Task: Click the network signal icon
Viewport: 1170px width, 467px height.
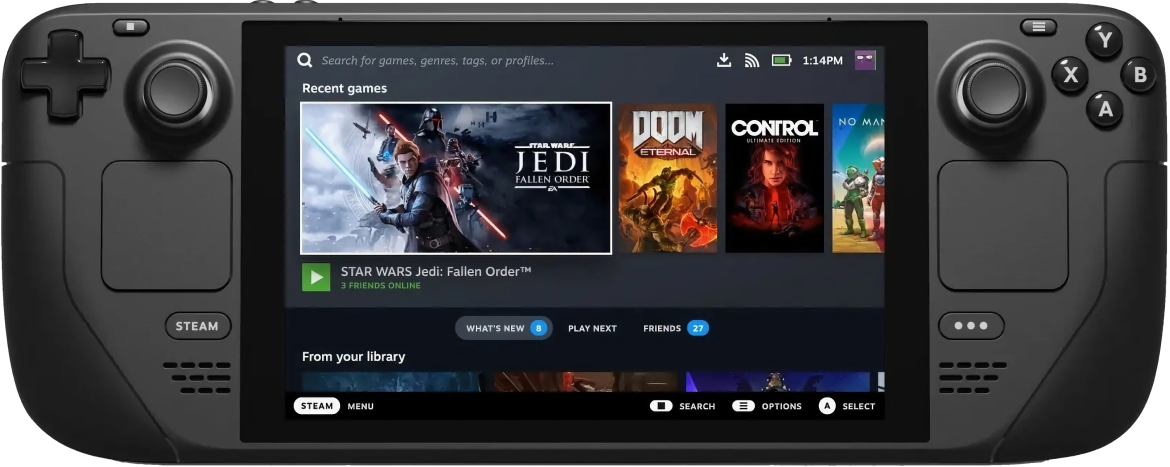Action: (751, 60)
